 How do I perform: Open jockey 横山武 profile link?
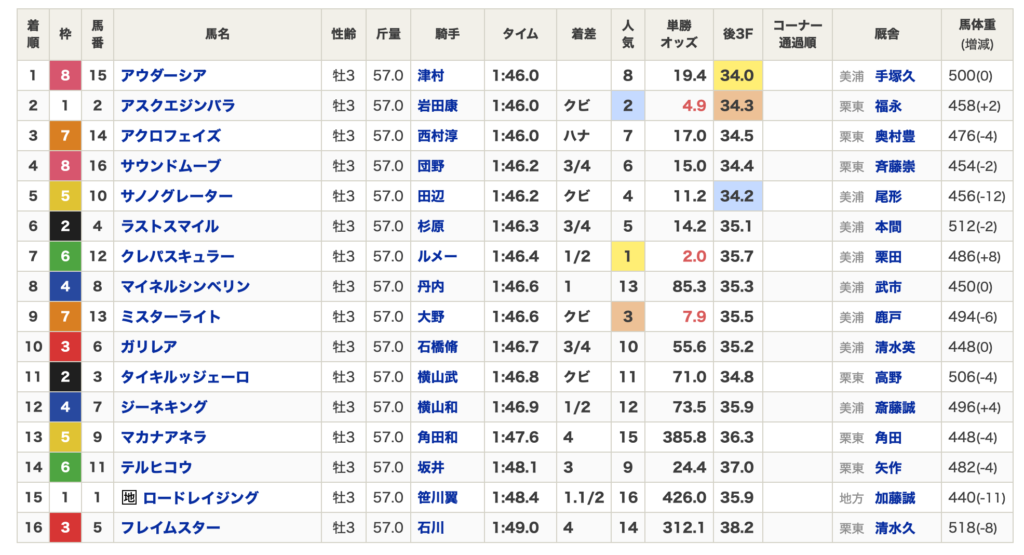[x=437, y=377]
